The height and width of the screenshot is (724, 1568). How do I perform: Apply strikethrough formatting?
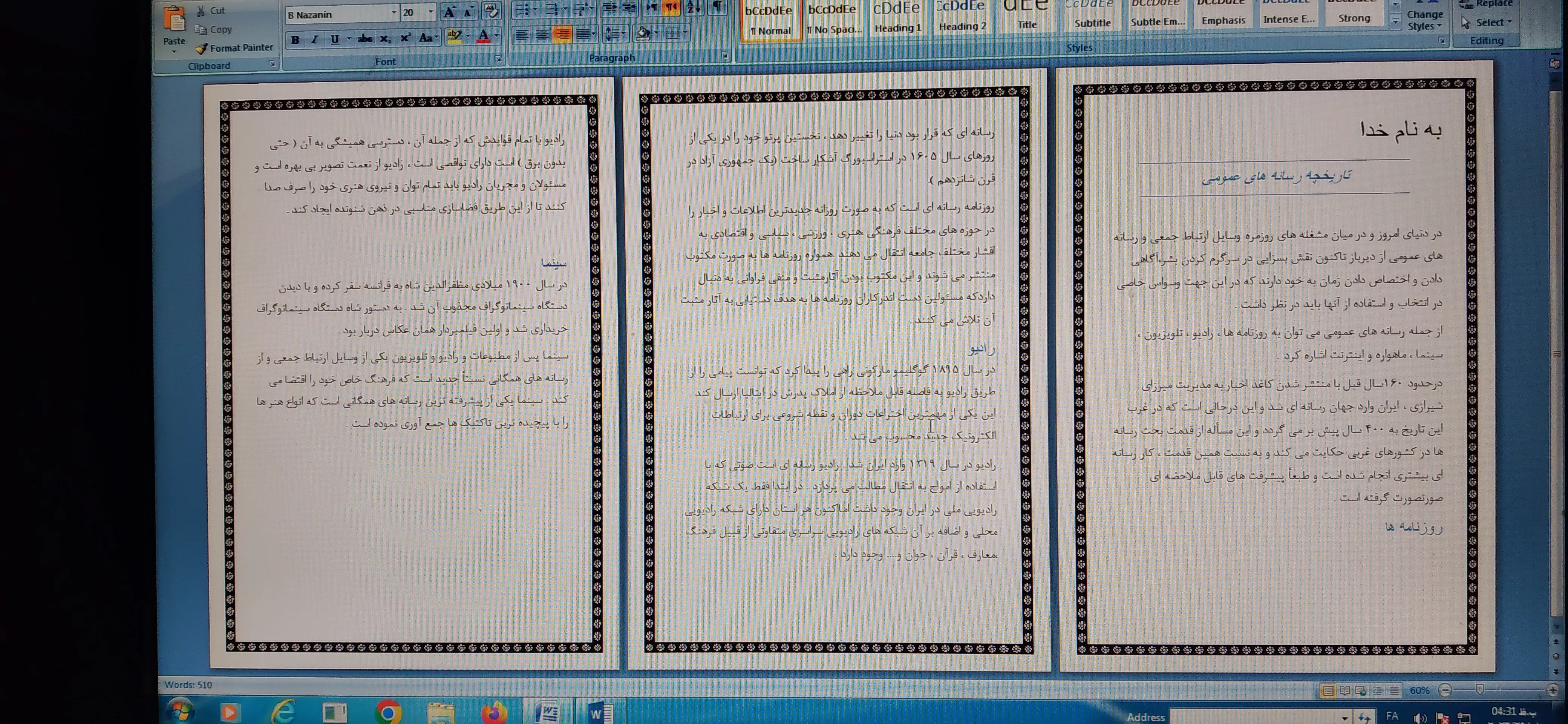364,39
